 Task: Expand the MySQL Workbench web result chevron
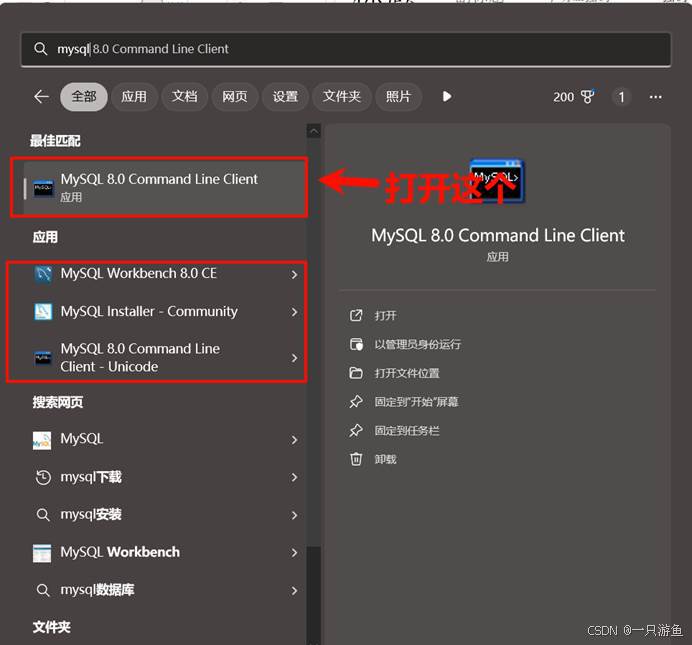(294, 553)
